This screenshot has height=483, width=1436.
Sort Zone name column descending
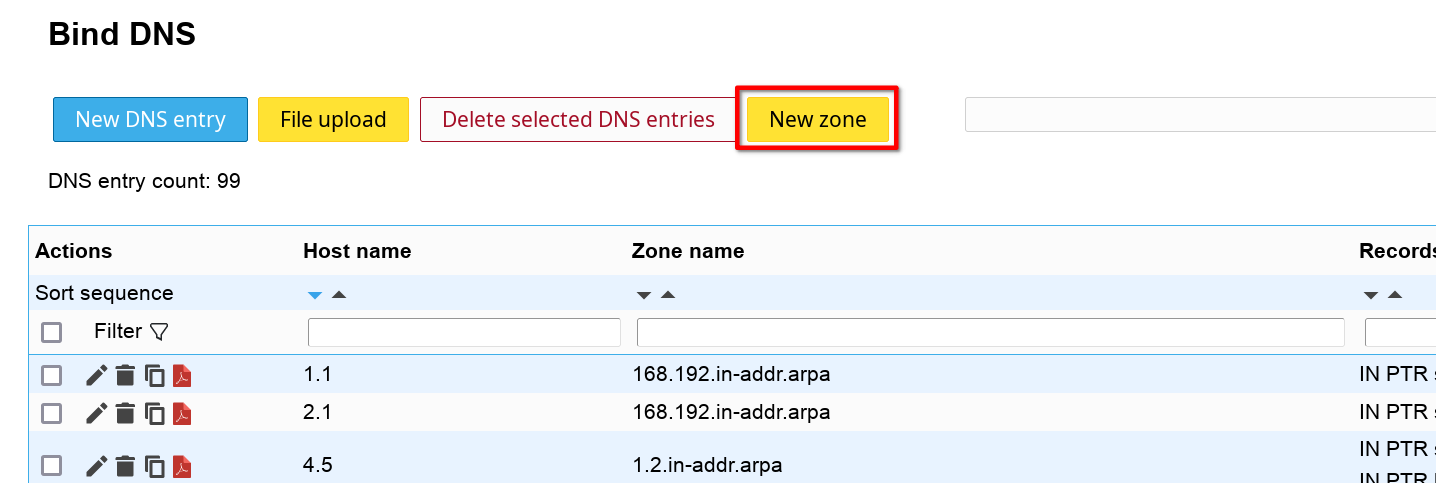pyautogui.click(x=644, y=295)
